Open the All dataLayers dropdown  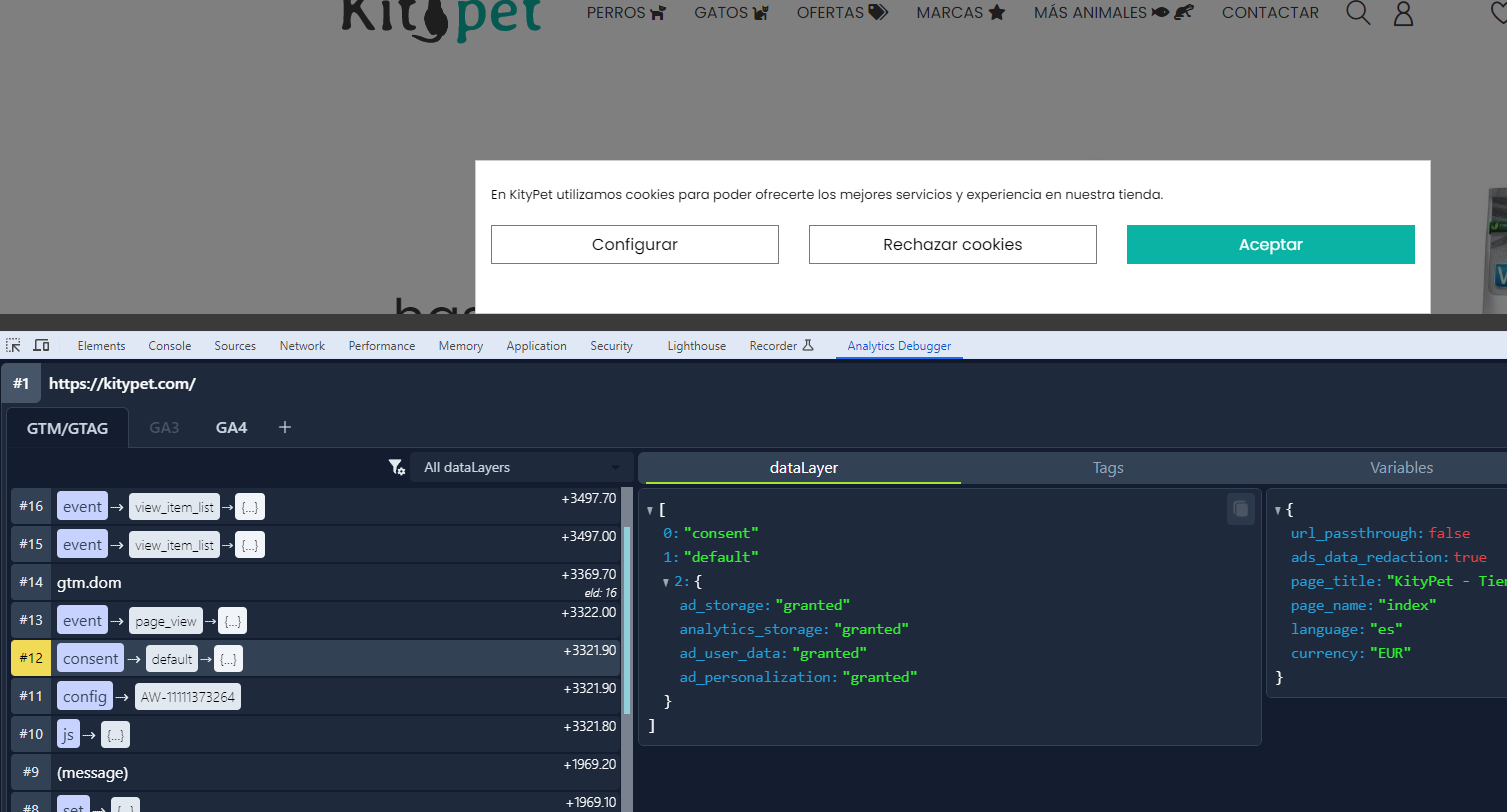click(x=521, y=468)
